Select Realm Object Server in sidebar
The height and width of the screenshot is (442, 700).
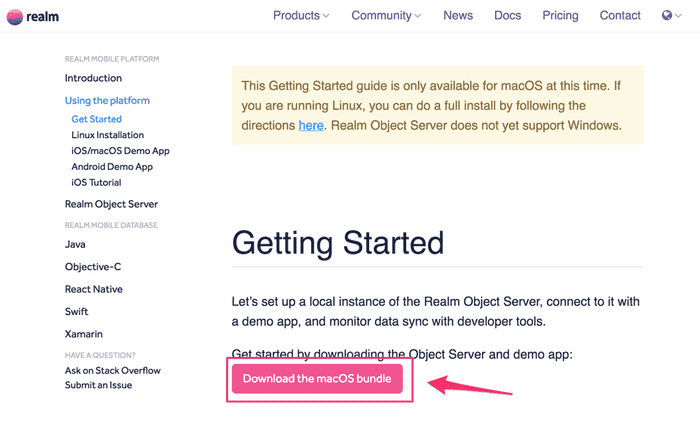coord(111,204)
